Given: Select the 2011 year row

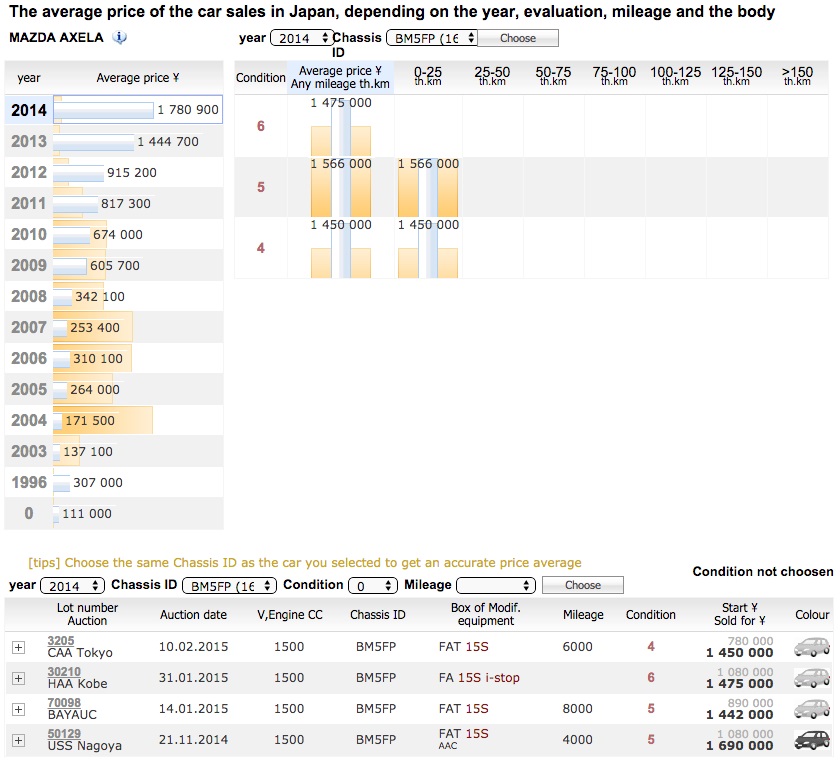Looking at the screenshot, I should (114, 204).
